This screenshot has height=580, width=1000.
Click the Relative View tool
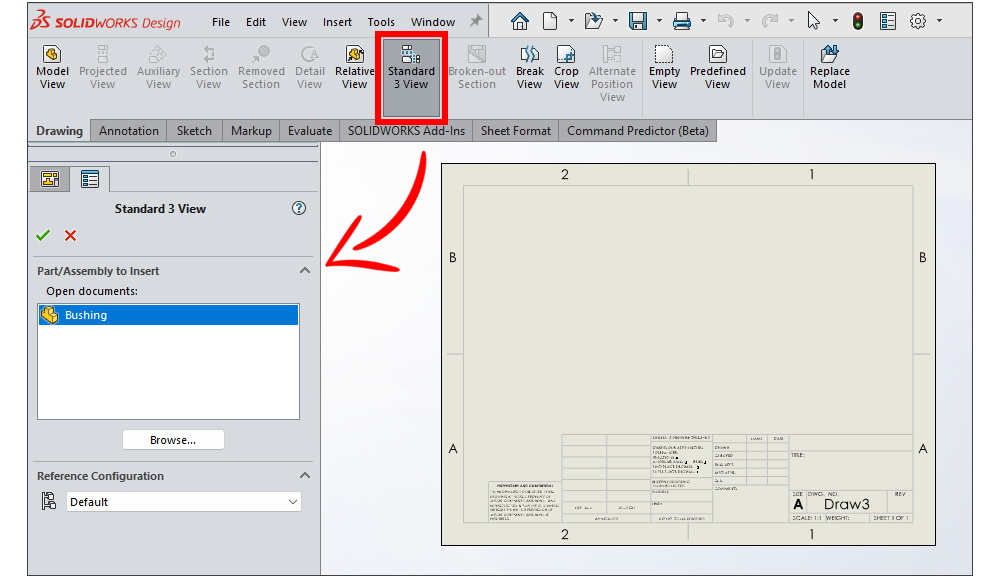[355, 67]
